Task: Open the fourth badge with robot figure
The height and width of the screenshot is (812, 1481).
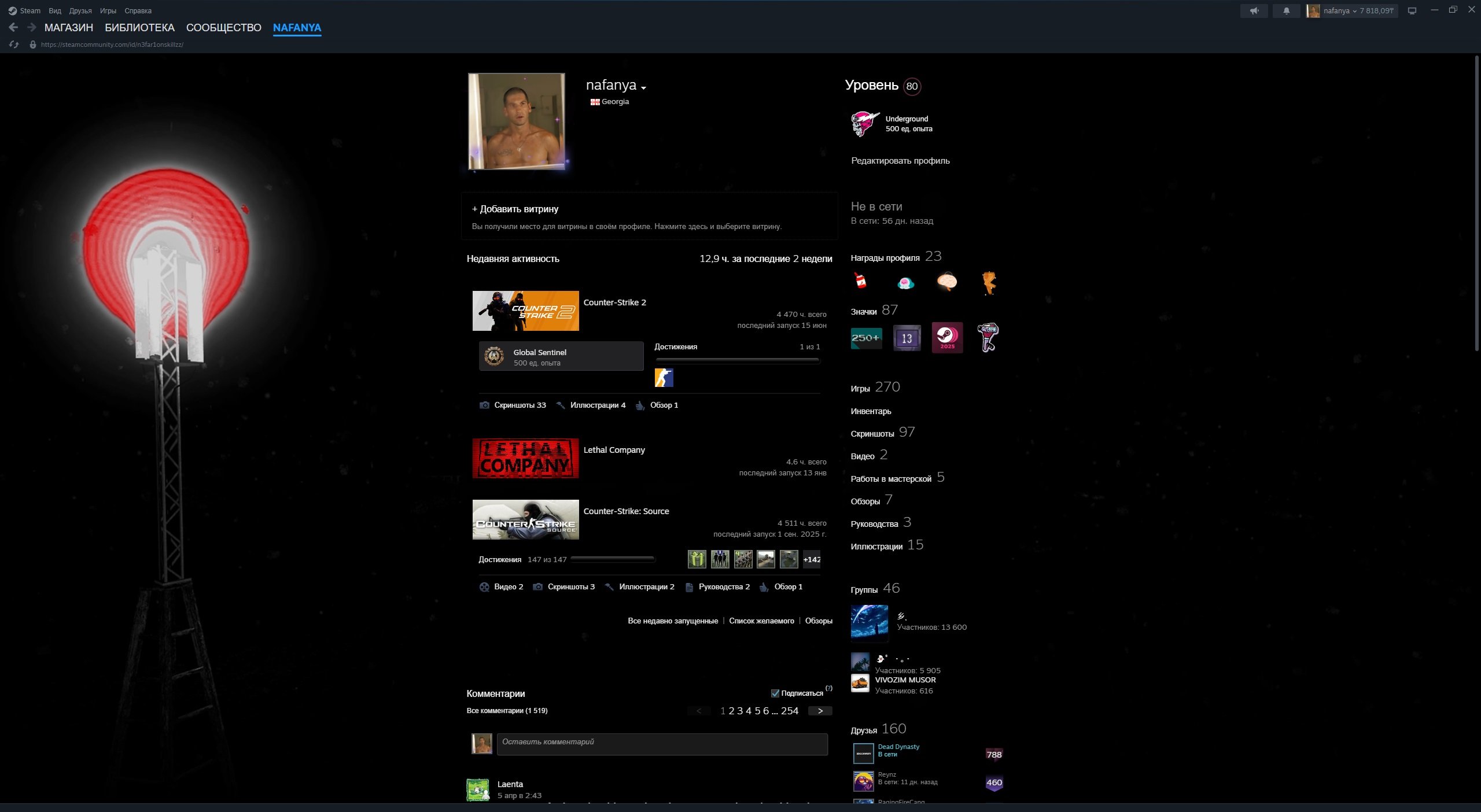Action: (988, 338)
